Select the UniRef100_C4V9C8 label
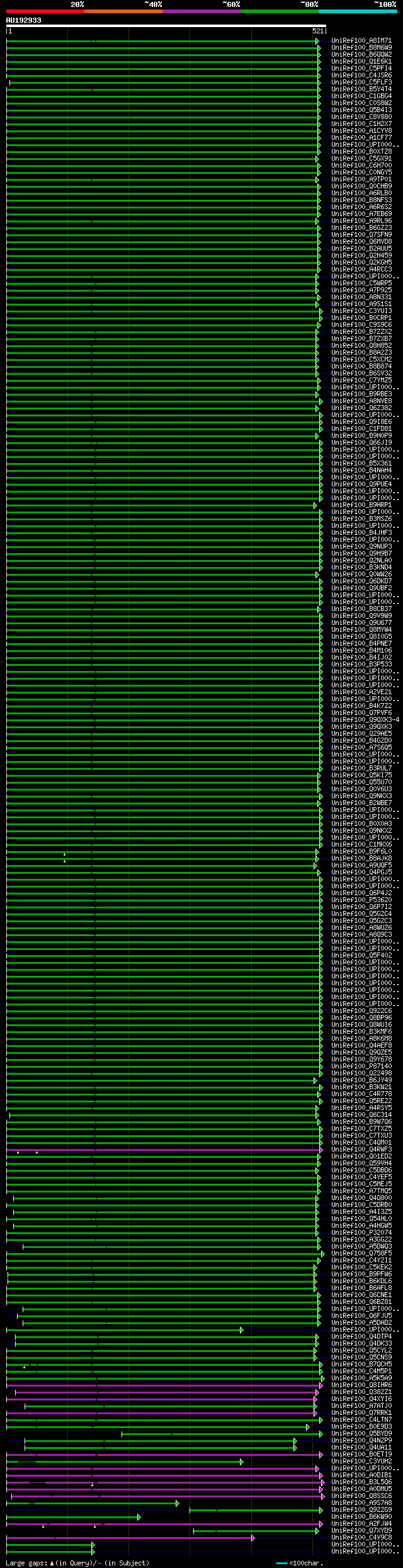The image size is (403, 1568). (361, 1538)
